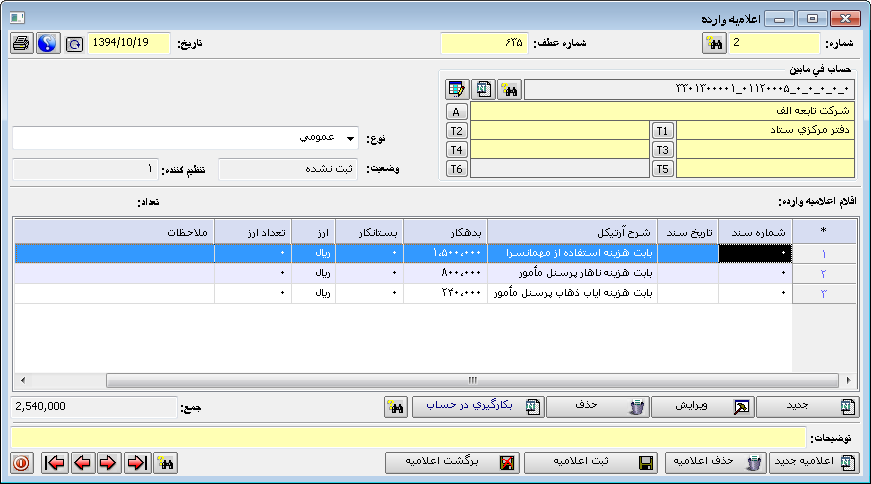Click the ثبت اعلامیه save button
Screen dimensions: 871x484
[x=591, y=463]
